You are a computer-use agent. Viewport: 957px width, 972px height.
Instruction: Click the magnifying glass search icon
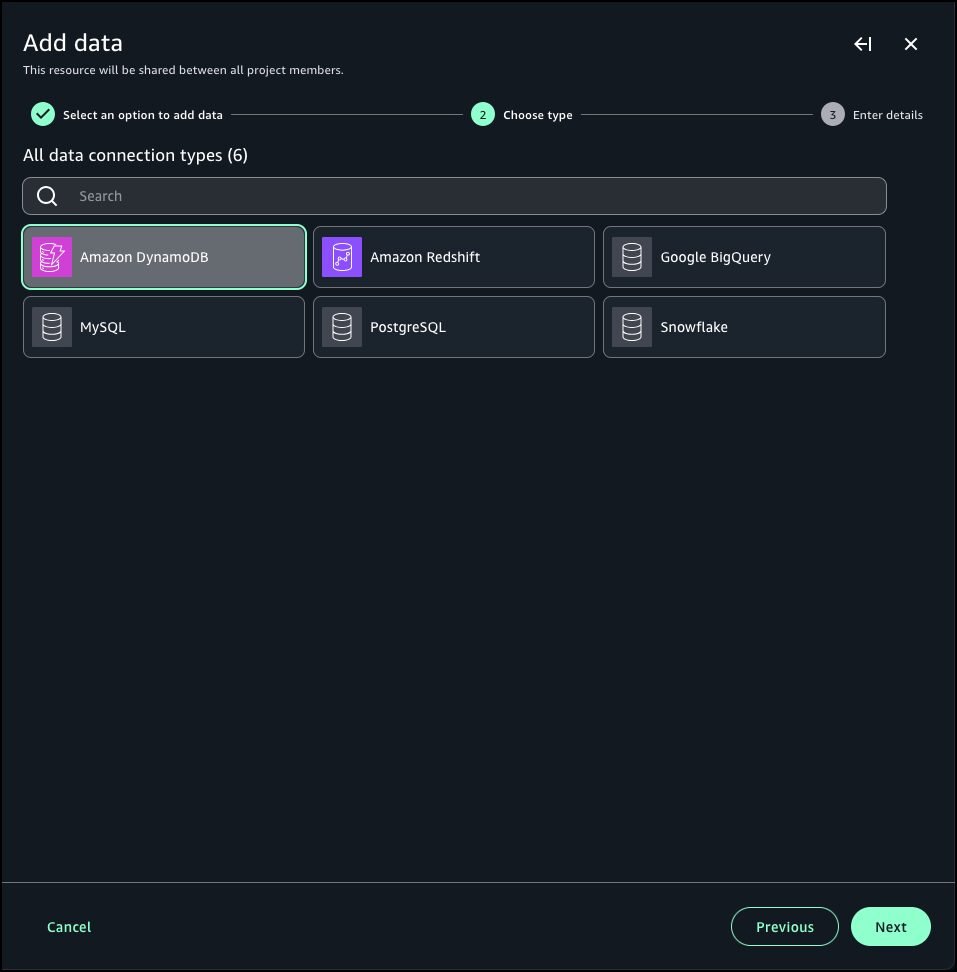pyautogui.click(x=47, y=196)
